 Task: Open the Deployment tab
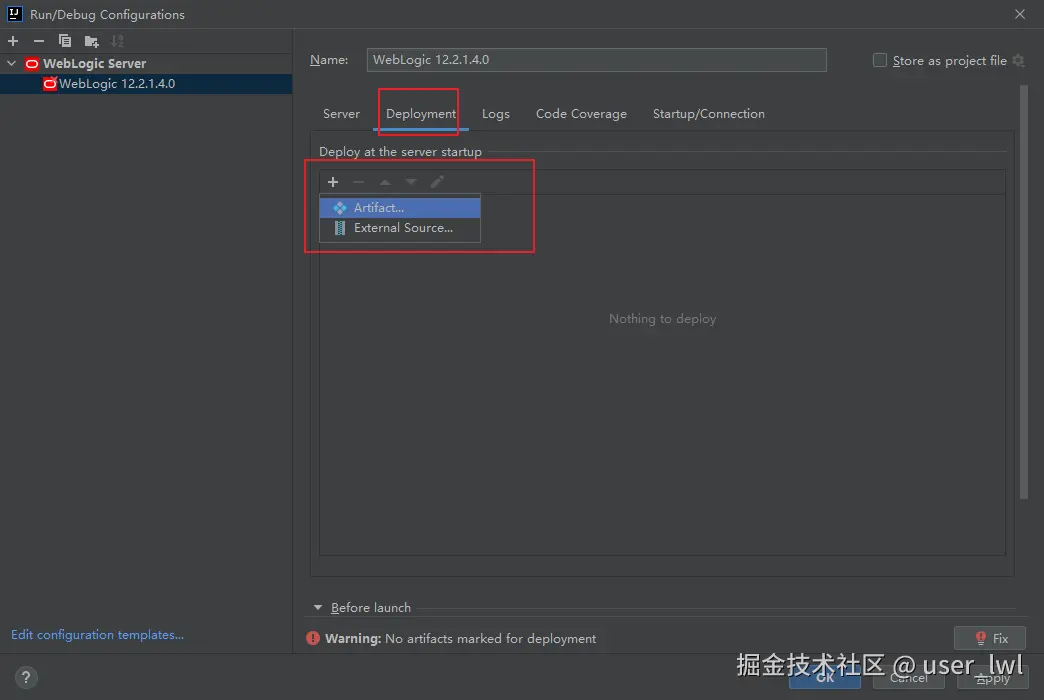pos(421,114)
